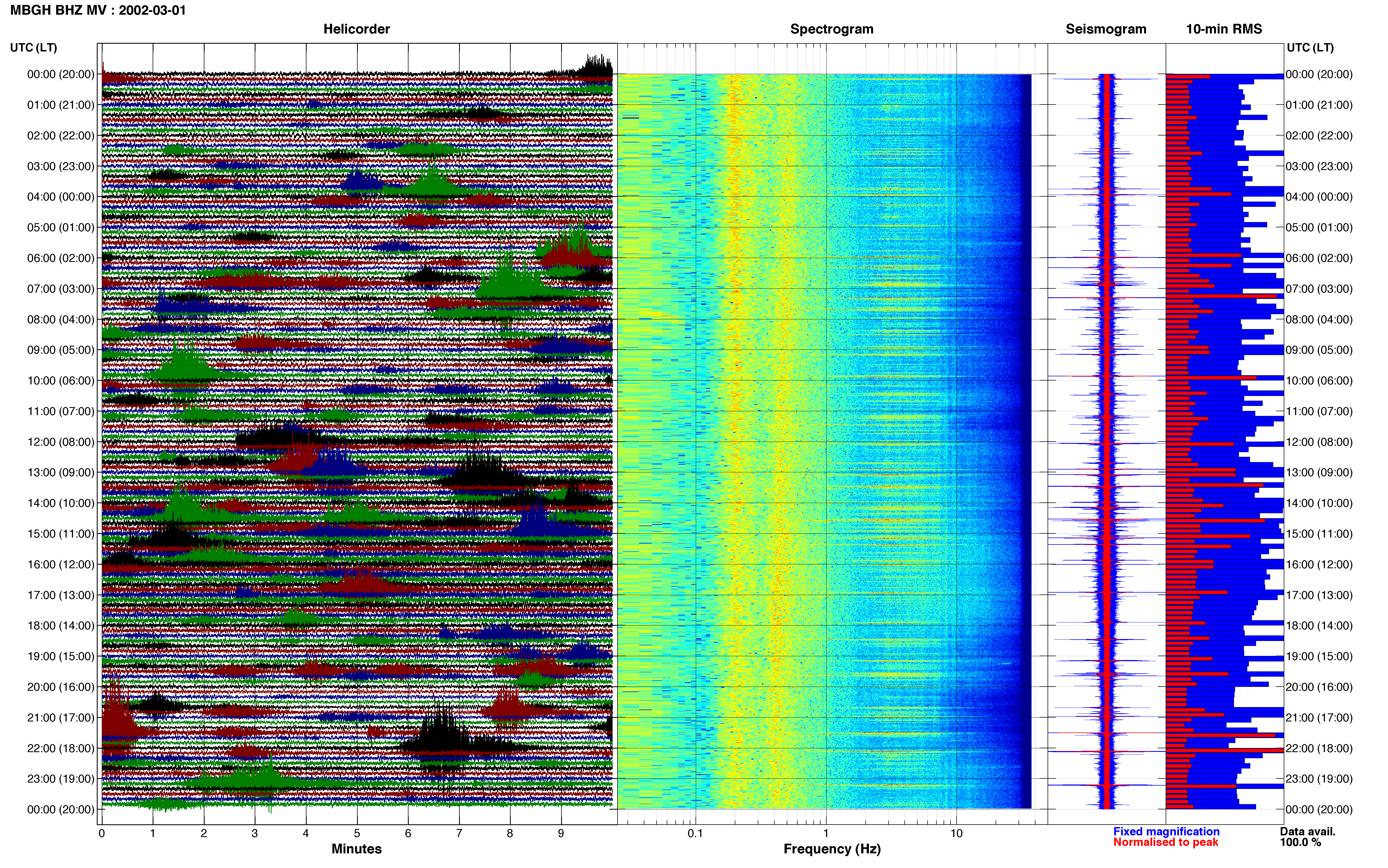Screen dimensions: 1388x868
Task: Select the '10-min RMS' panel heading
Action: [x=1224, y=29]
